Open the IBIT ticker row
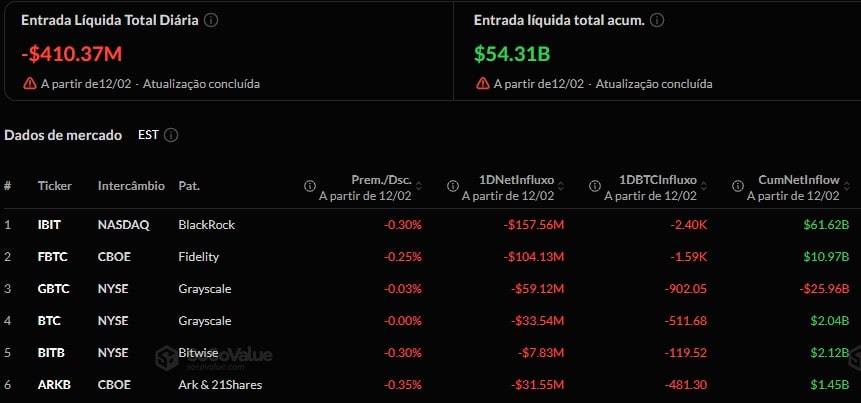 pyautogui.click(x=49, y=225)
